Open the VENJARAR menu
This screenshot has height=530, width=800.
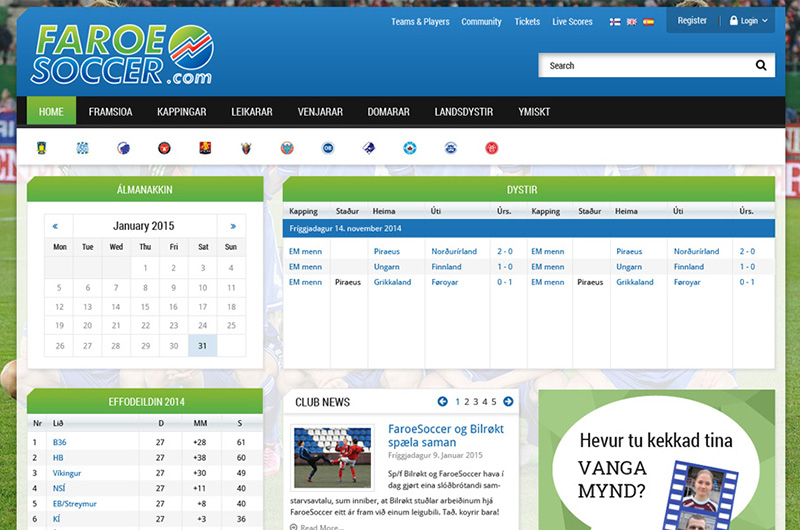point(320,112)
